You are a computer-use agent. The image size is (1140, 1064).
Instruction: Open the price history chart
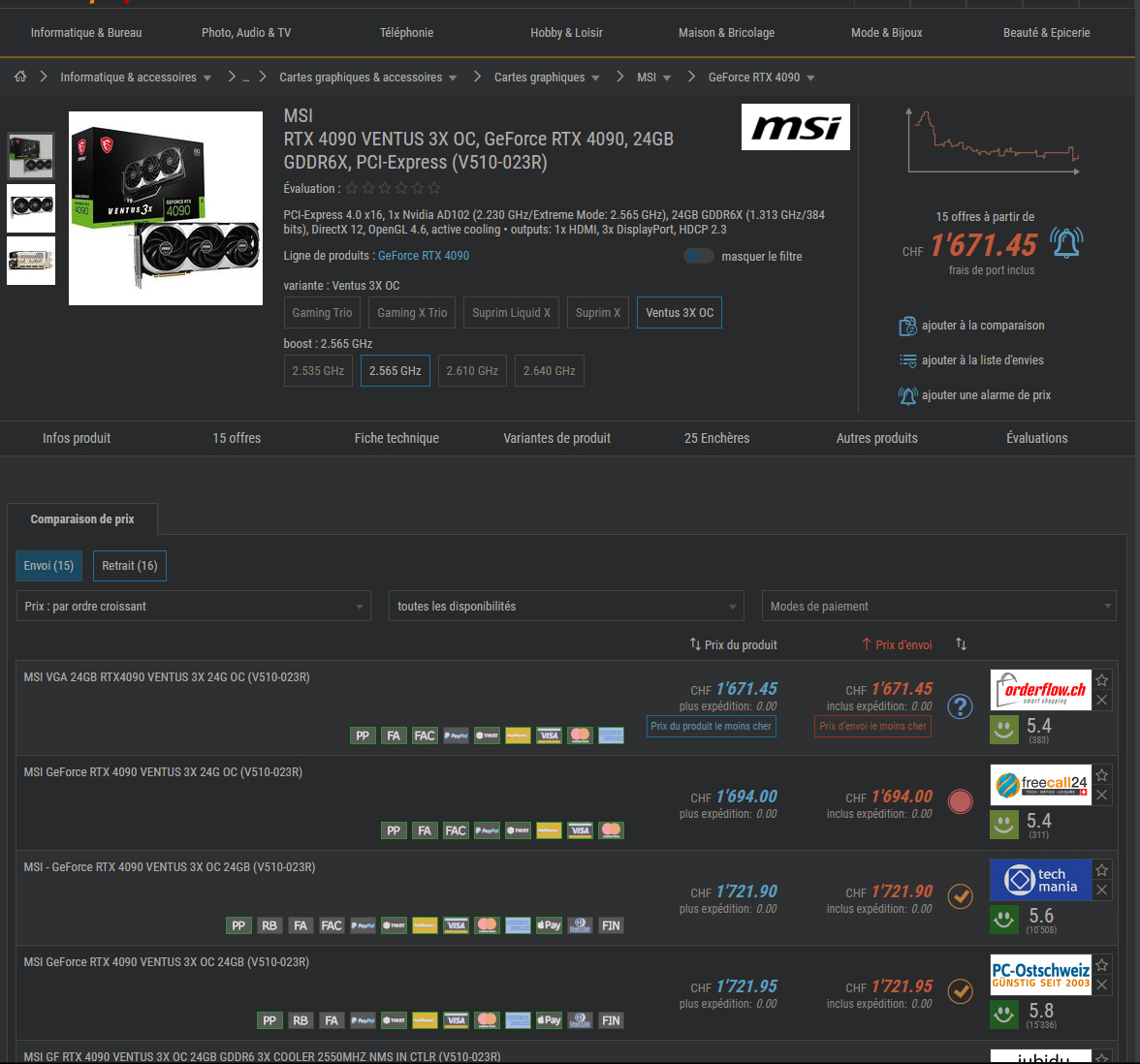coord(993,141)
